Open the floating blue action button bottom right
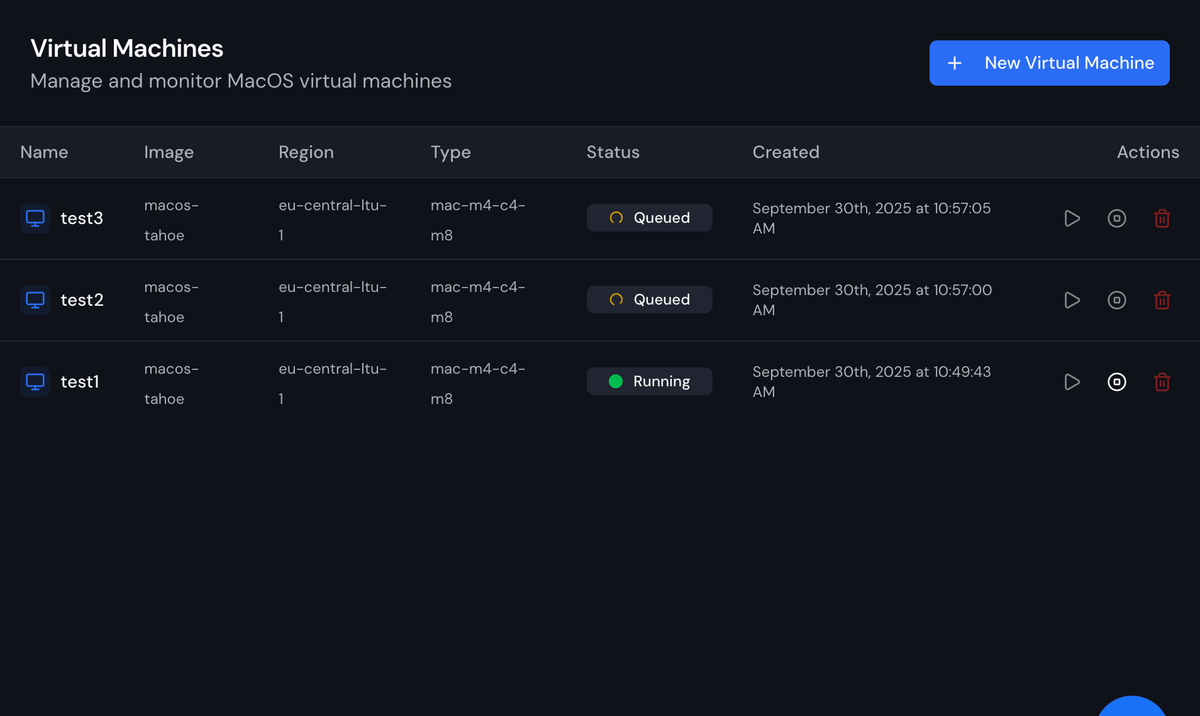Viewport: 1200px width, 716px height. click(1131, 712)
